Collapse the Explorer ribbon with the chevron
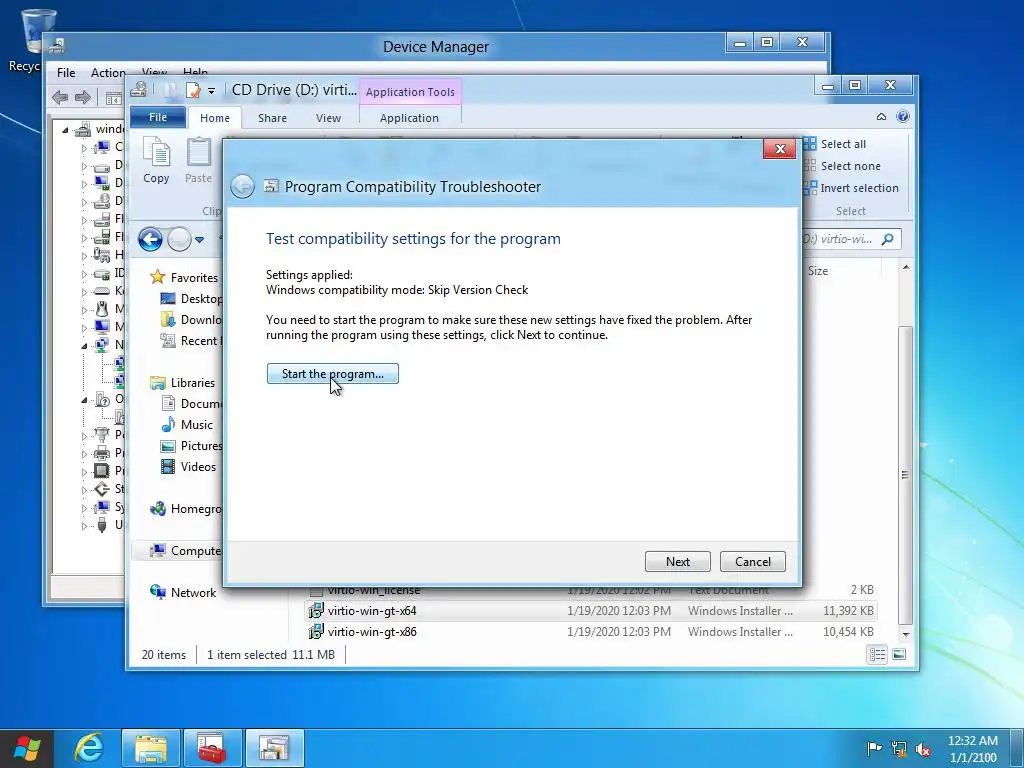1024x768 pixels. 881,117
